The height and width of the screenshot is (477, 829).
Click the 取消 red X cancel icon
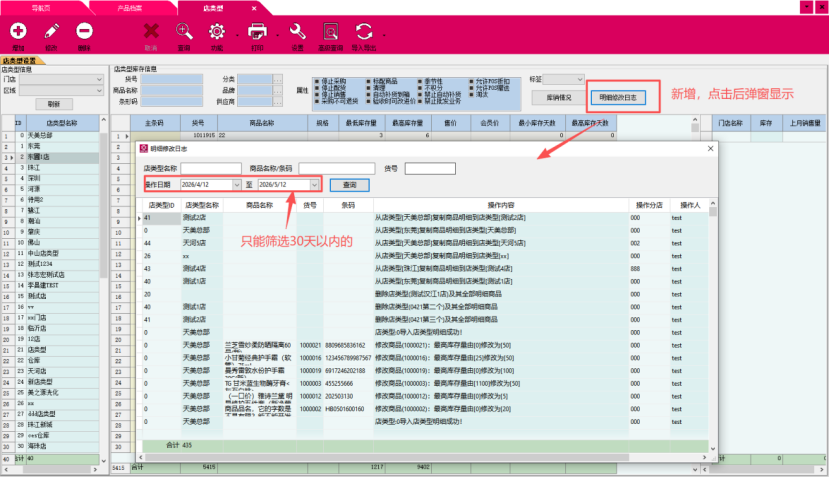(x=151, y=31)
